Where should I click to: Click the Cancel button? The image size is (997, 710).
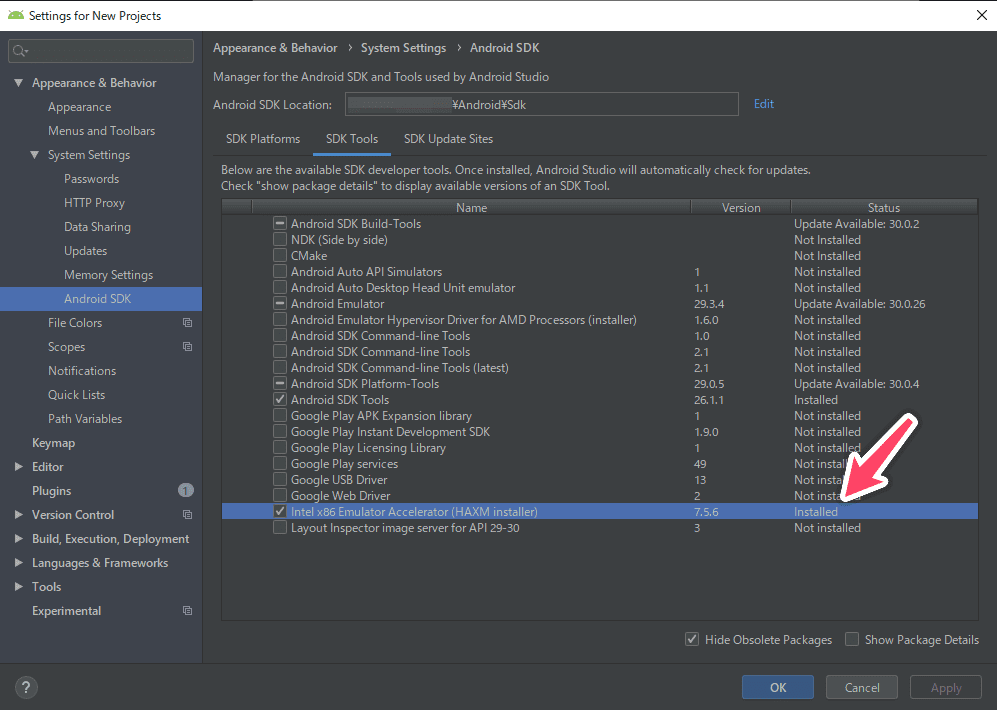862,687
